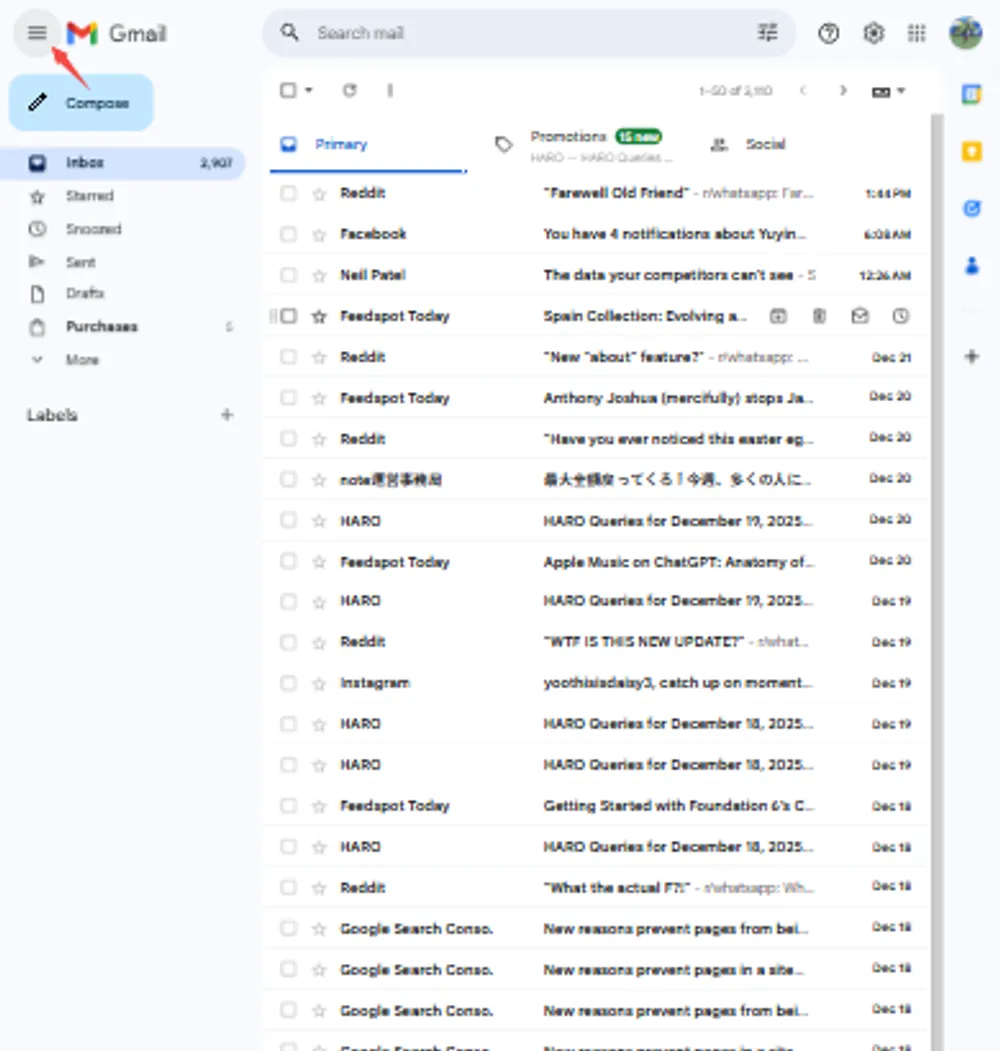Open the Help icon
Image resolution: width=1000 pixels, height=1051 pixels.
[829, 33]
